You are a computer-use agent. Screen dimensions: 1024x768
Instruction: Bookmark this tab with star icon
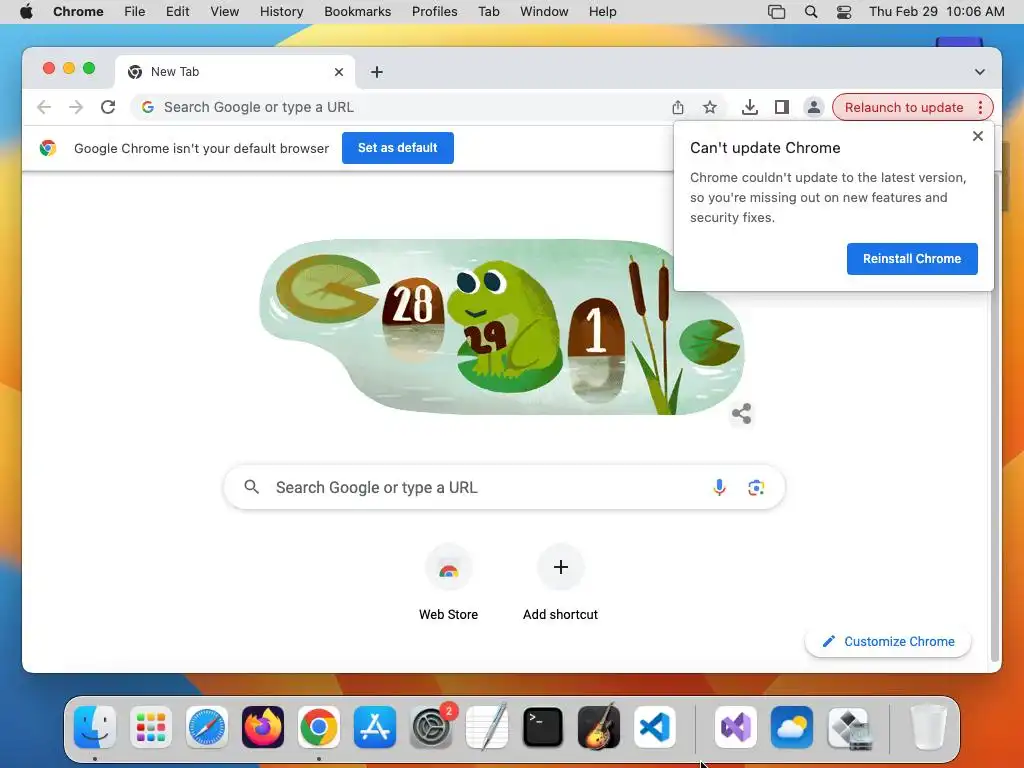pyautogui.click(x=710, y=107)
